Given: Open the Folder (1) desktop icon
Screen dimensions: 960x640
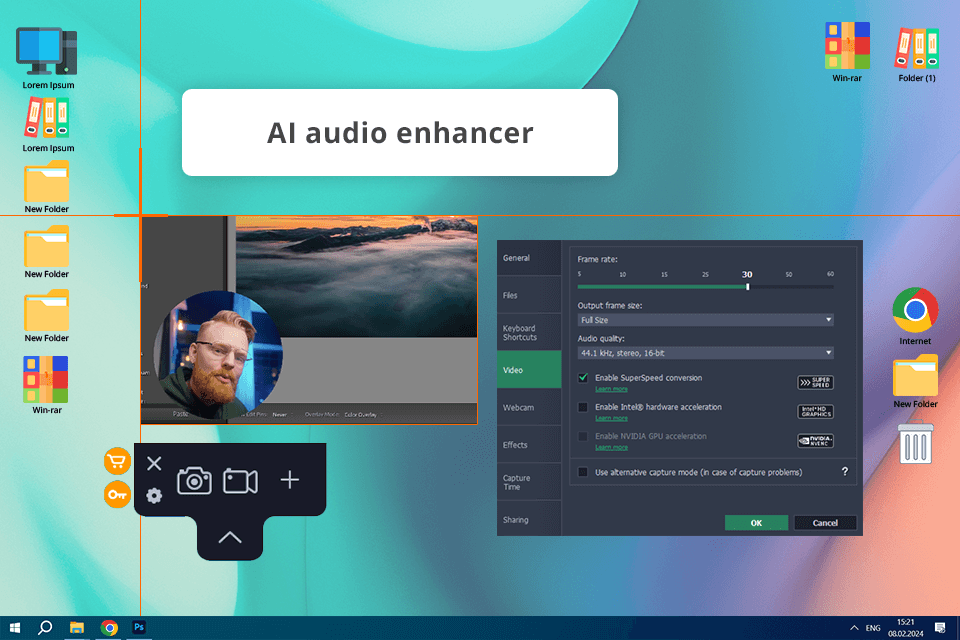Looking at the screenshot, I should (x=917, y=54).
